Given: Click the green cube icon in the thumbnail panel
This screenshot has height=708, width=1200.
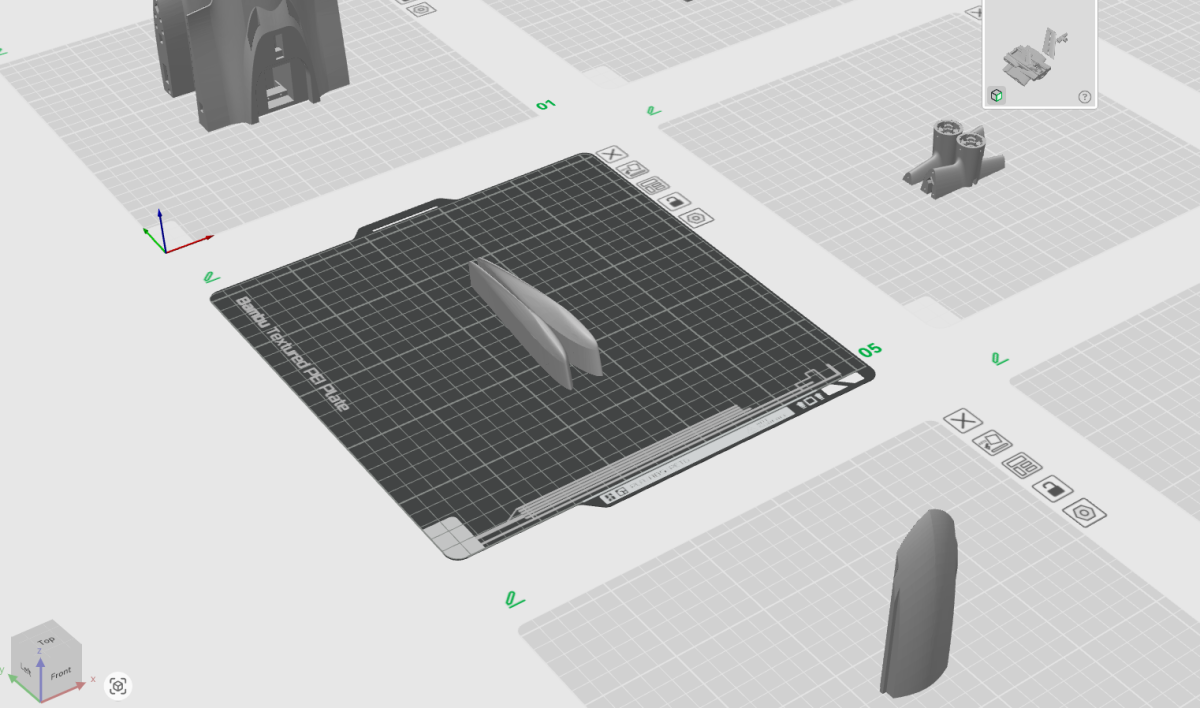Looking at the screenshot, I should pyautogui.click(x=996, y=95).
